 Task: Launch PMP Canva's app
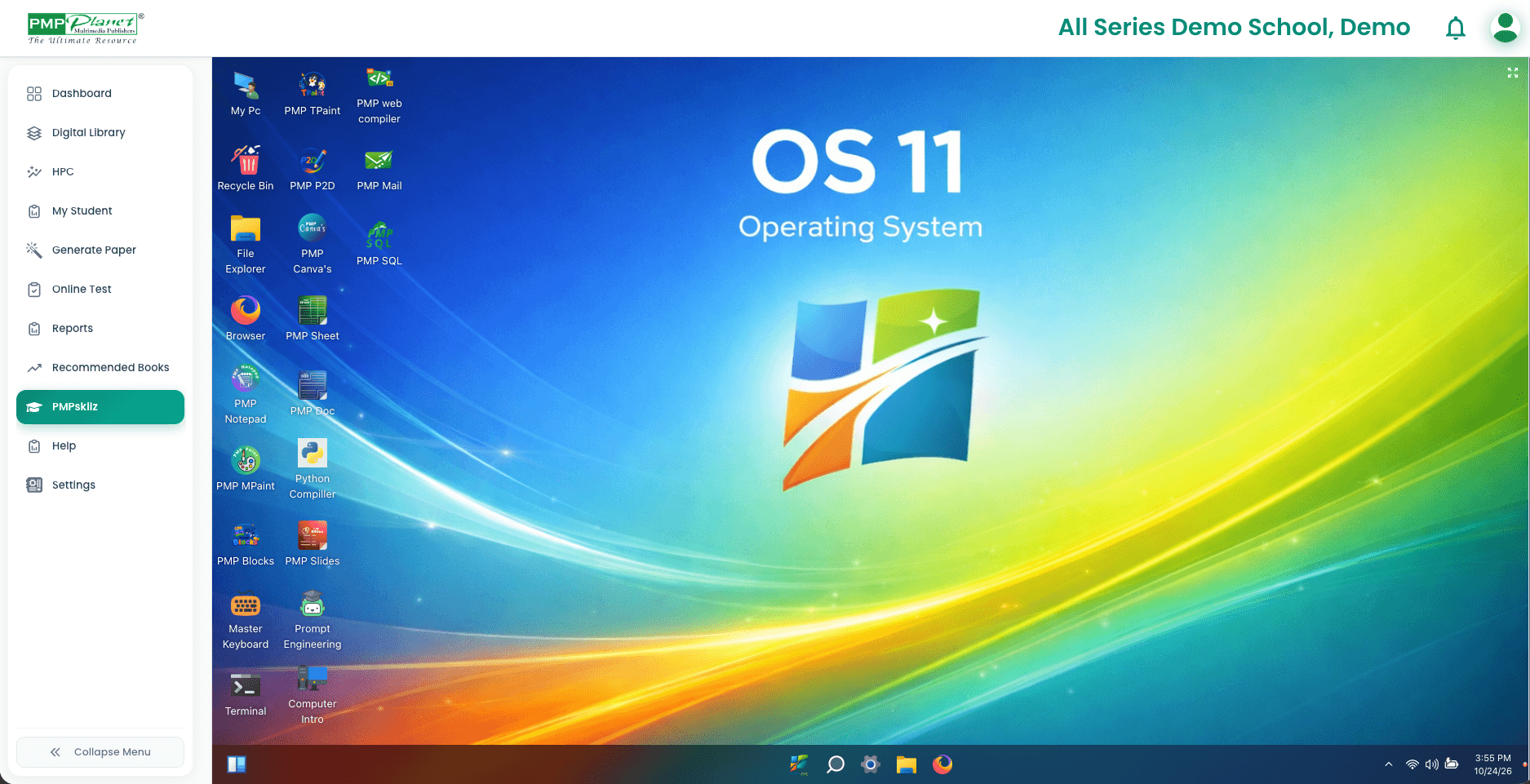pyautogui.click(x=313, y=246)
